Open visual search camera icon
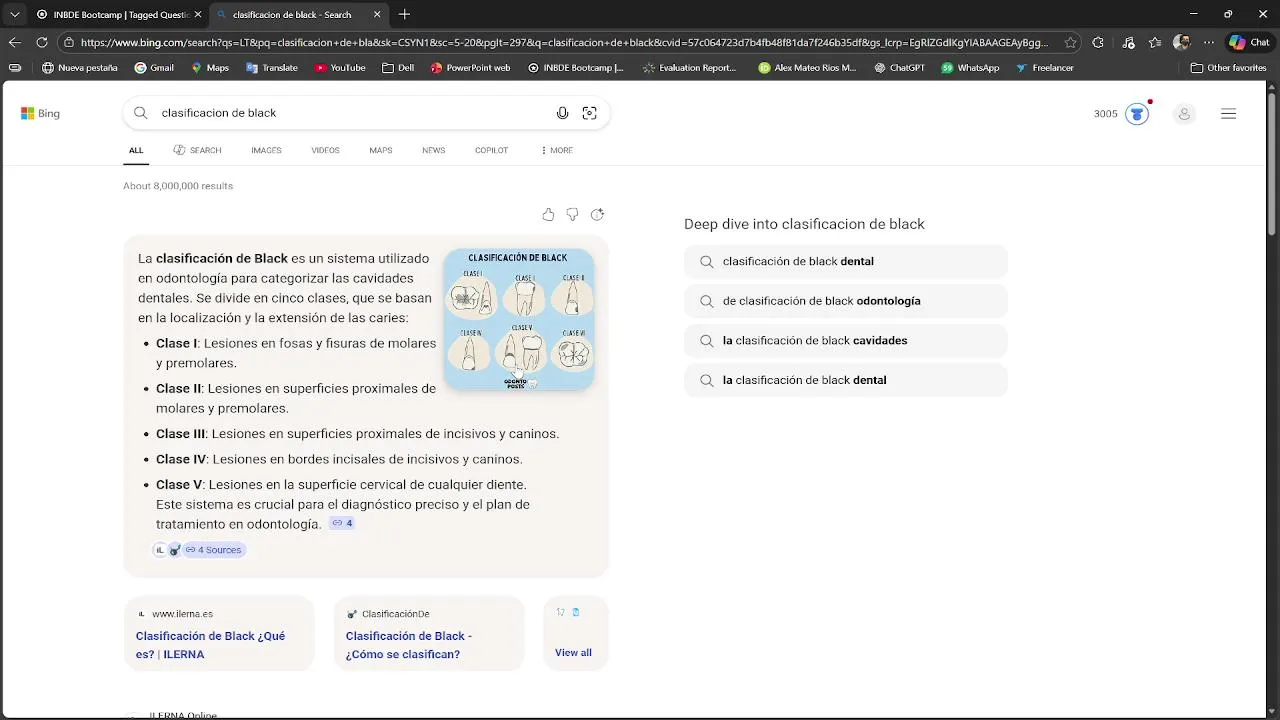Screen dimensions: 1280x720 coord(589,113)
